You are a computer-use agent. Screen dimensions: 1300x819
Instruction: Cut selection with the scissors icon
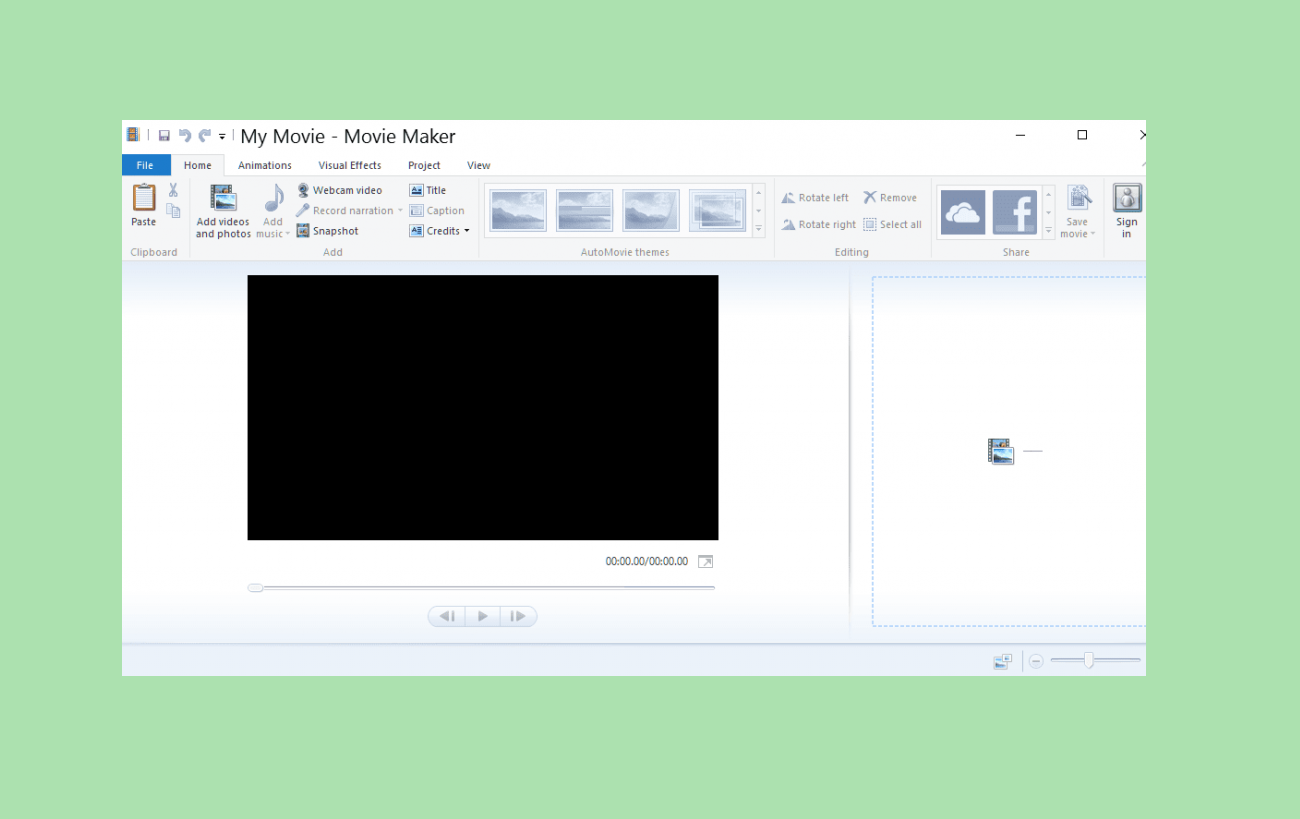click(173, 190)
